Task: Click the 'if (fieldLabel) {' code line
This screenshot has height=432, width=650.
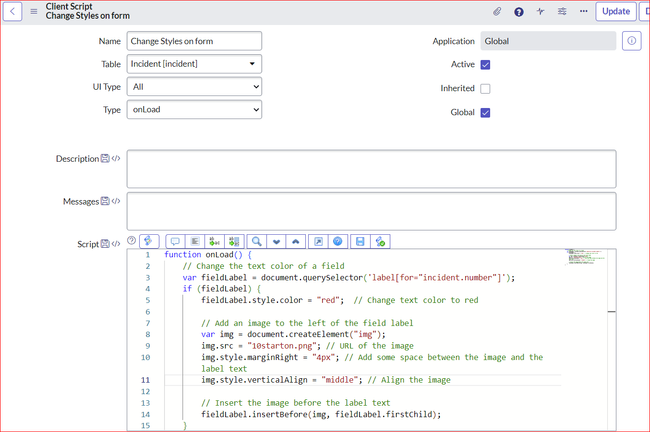Action: [x=222, y=289]
